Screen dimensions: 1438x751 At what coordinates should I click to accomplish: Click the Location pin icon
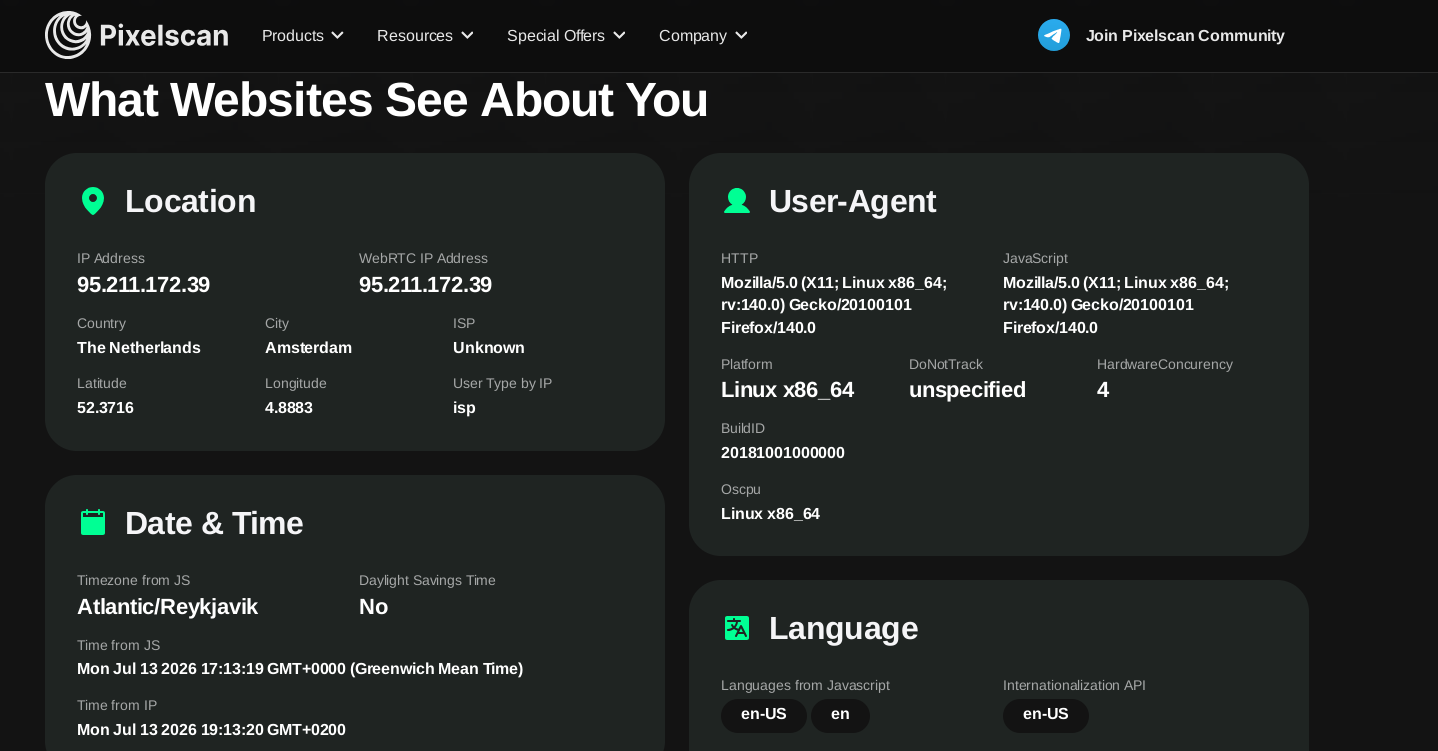pyautogui.click(x=93, y=201)
